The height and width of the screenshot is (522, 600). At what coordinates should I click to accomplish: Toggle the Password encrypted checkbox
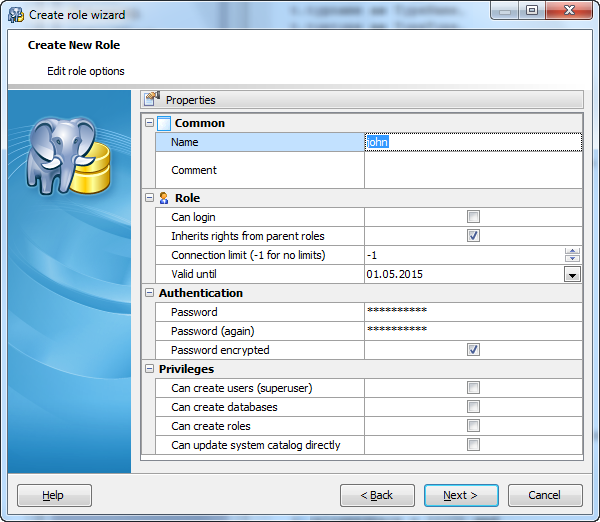click(473, 350)
